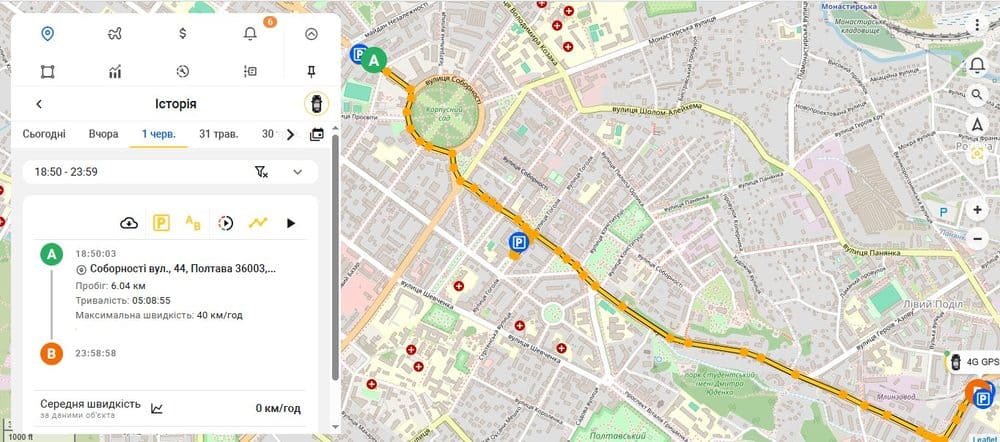
Task: Zoom in the map with plus
Action: click(977, 209)
